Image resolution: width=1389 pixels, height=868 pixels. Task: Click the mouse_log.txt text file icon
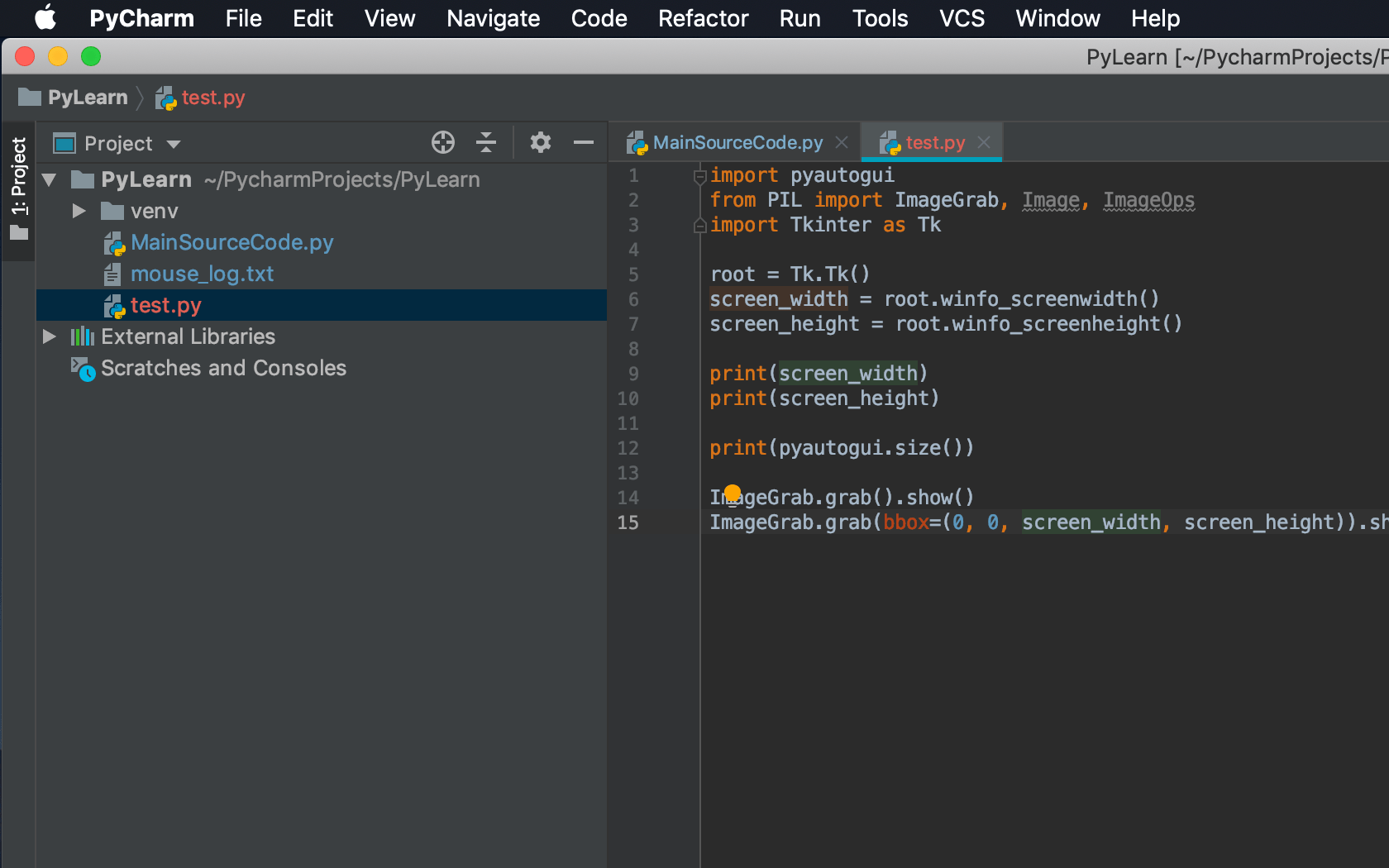pos(114,274)
